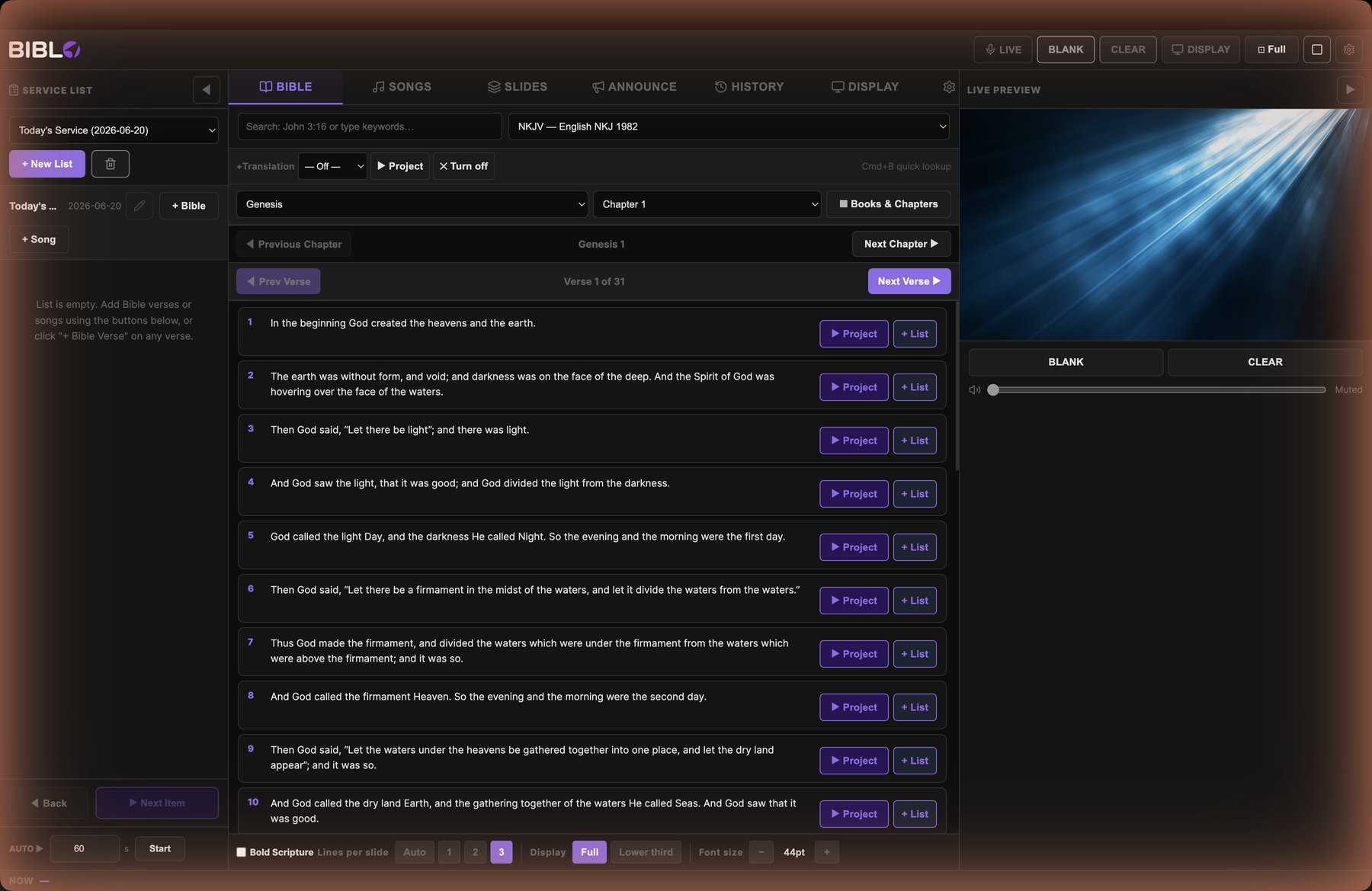Image resolution: width=1372 pixels, height=891 pixels.
Task: Click Previous Chapter button
Action: point(293,244)
